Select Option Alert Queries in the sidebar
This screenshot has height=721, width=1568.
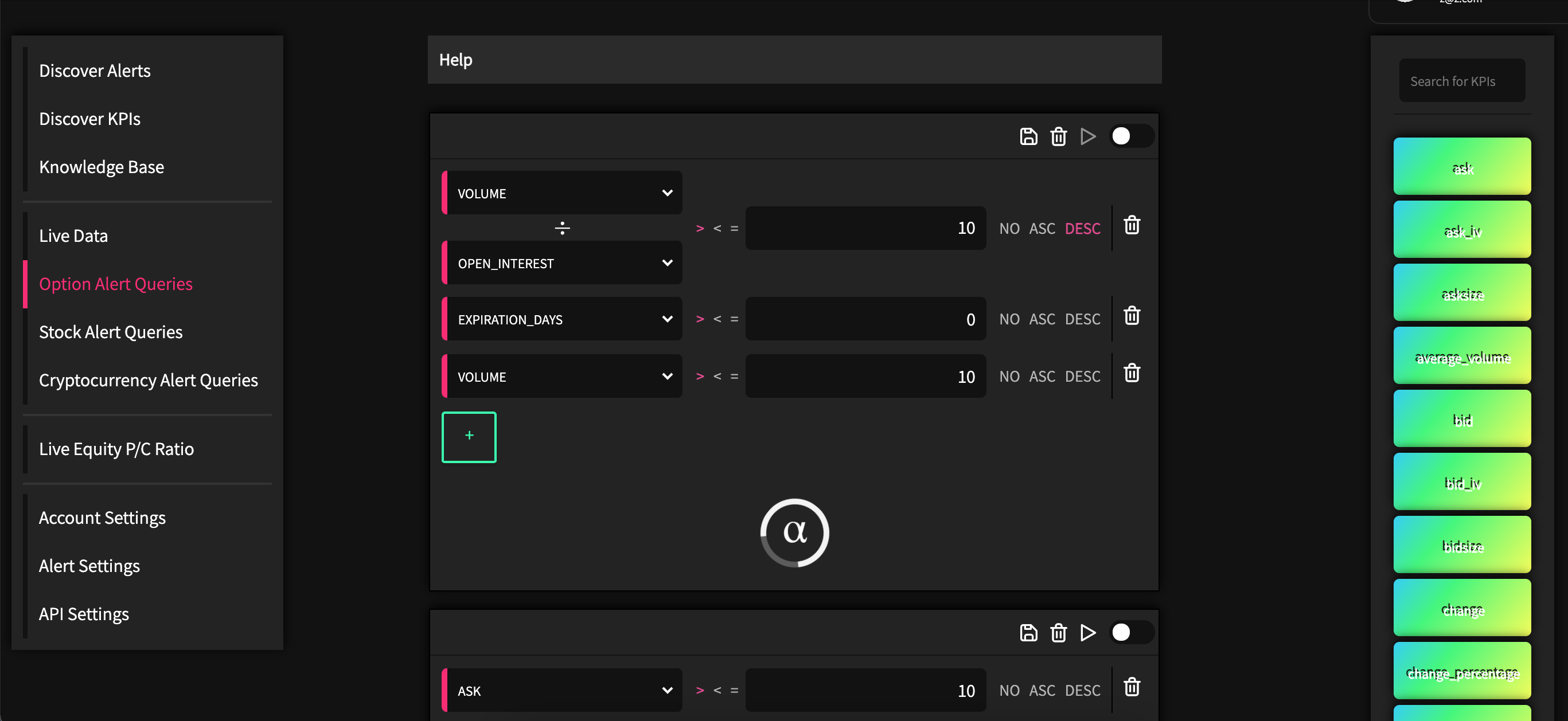click(116, 284)
